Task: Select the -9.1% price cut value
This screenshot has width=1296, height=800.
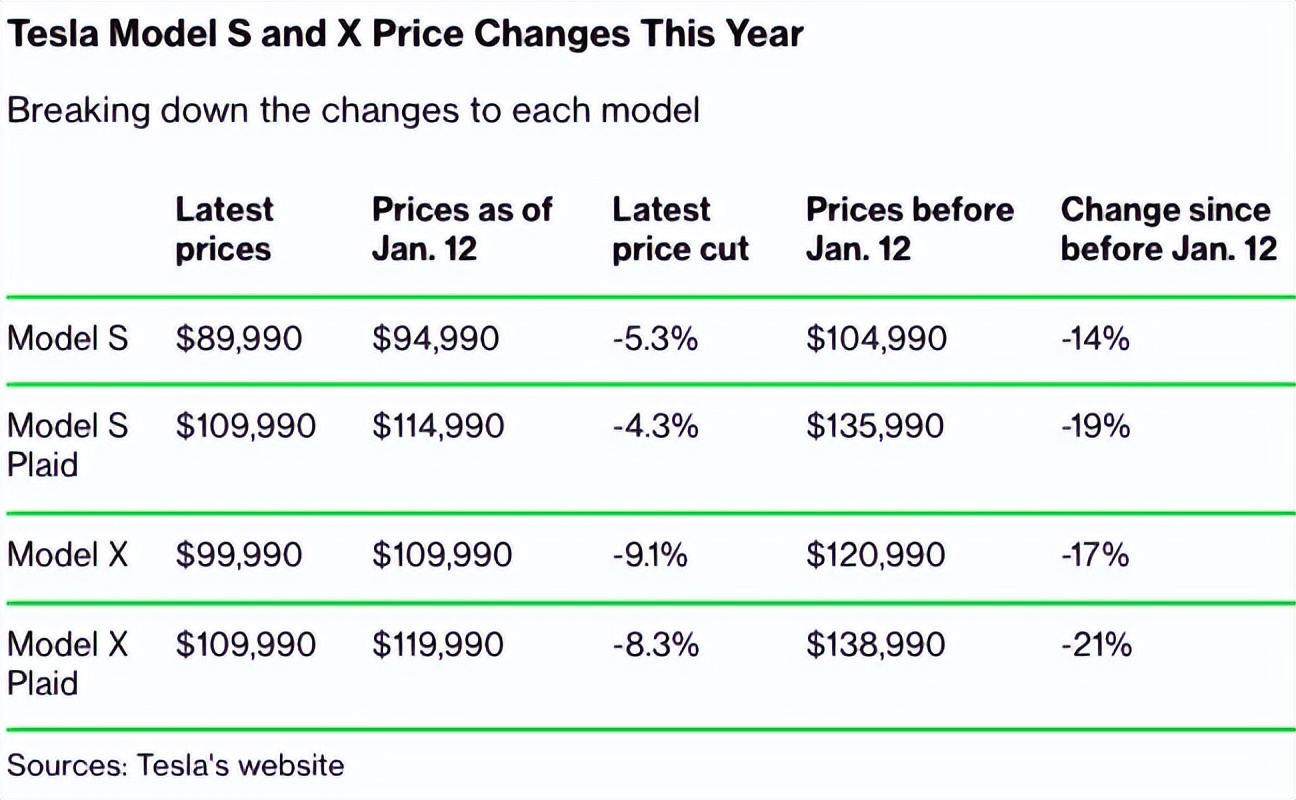Action: click(650, 554)
